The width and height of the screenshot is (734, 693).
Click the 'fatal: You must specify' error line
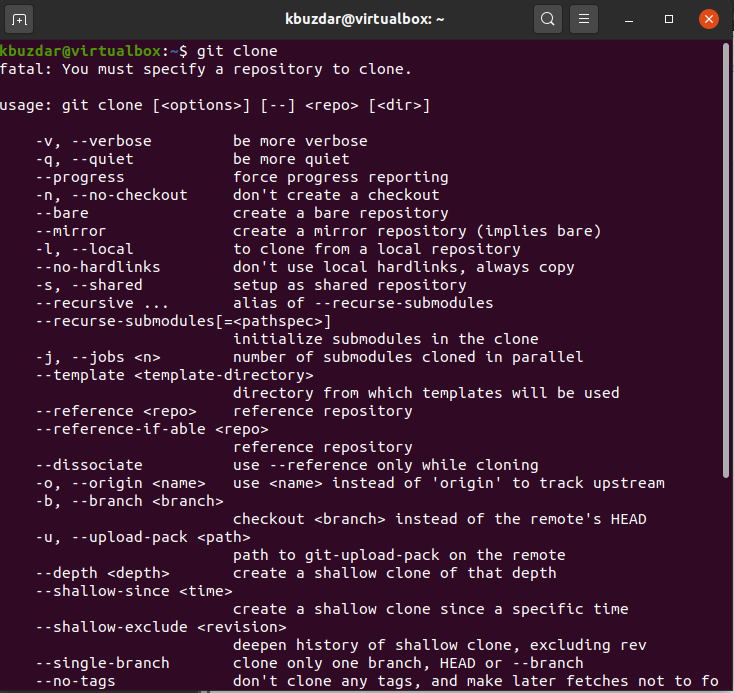(x=205, y=69)
